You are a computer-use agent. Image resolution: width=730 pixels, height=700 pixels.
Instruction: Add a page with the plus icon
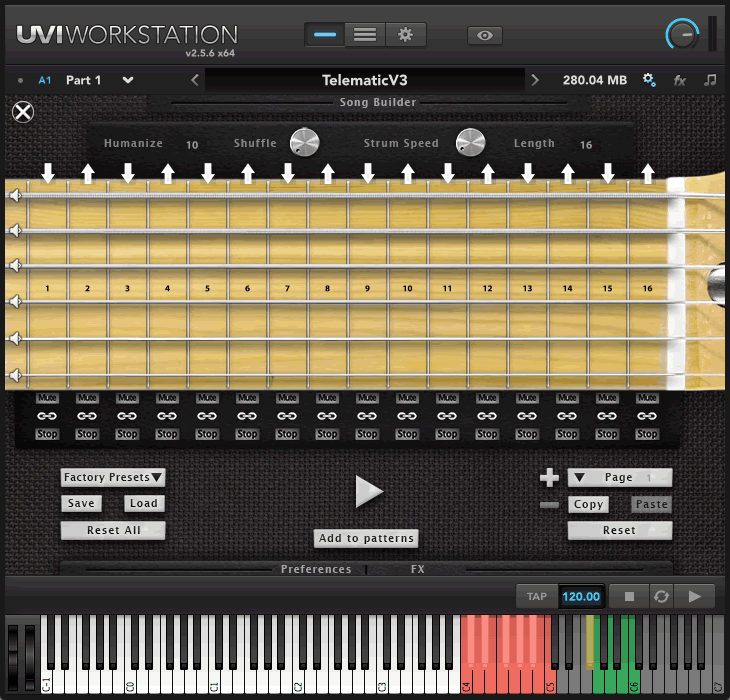pyautogui.click(x=549, y=477)
